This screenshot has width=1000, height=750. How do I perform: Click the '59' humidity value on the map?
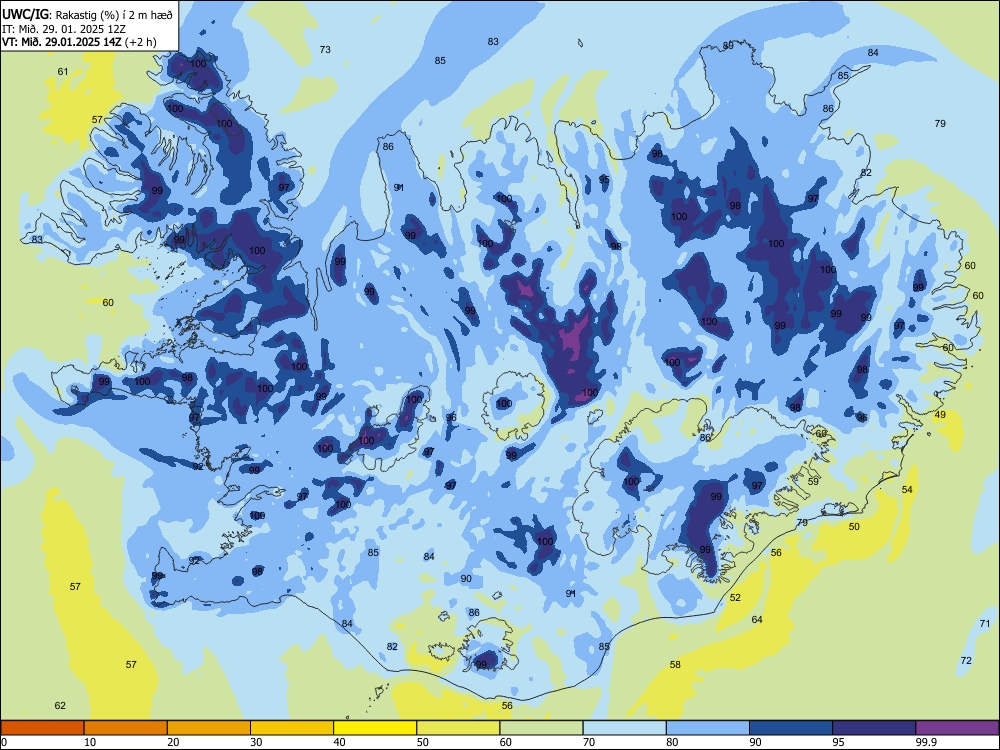[813, 482]
